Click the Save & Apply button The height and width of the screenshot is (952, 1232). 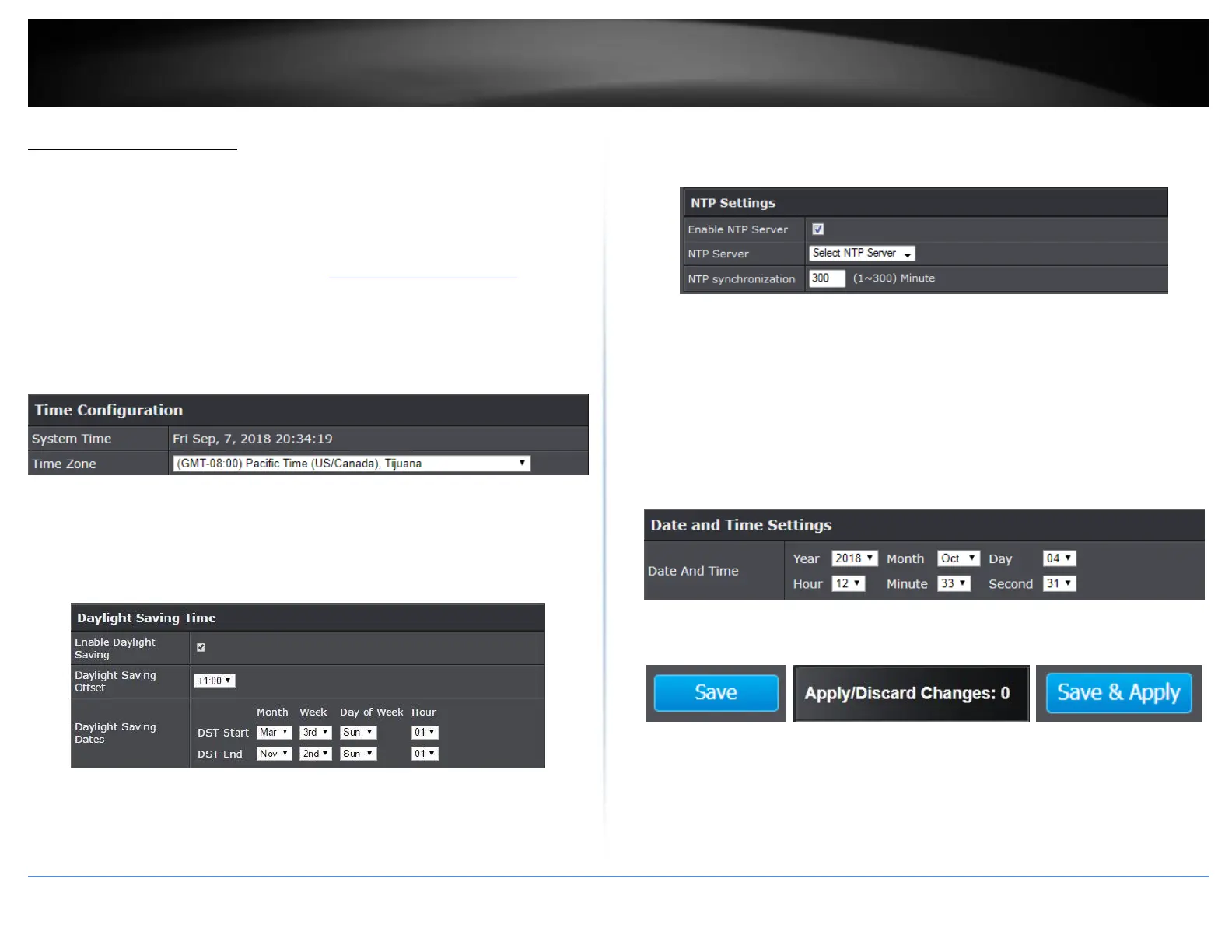[1118, 693]
